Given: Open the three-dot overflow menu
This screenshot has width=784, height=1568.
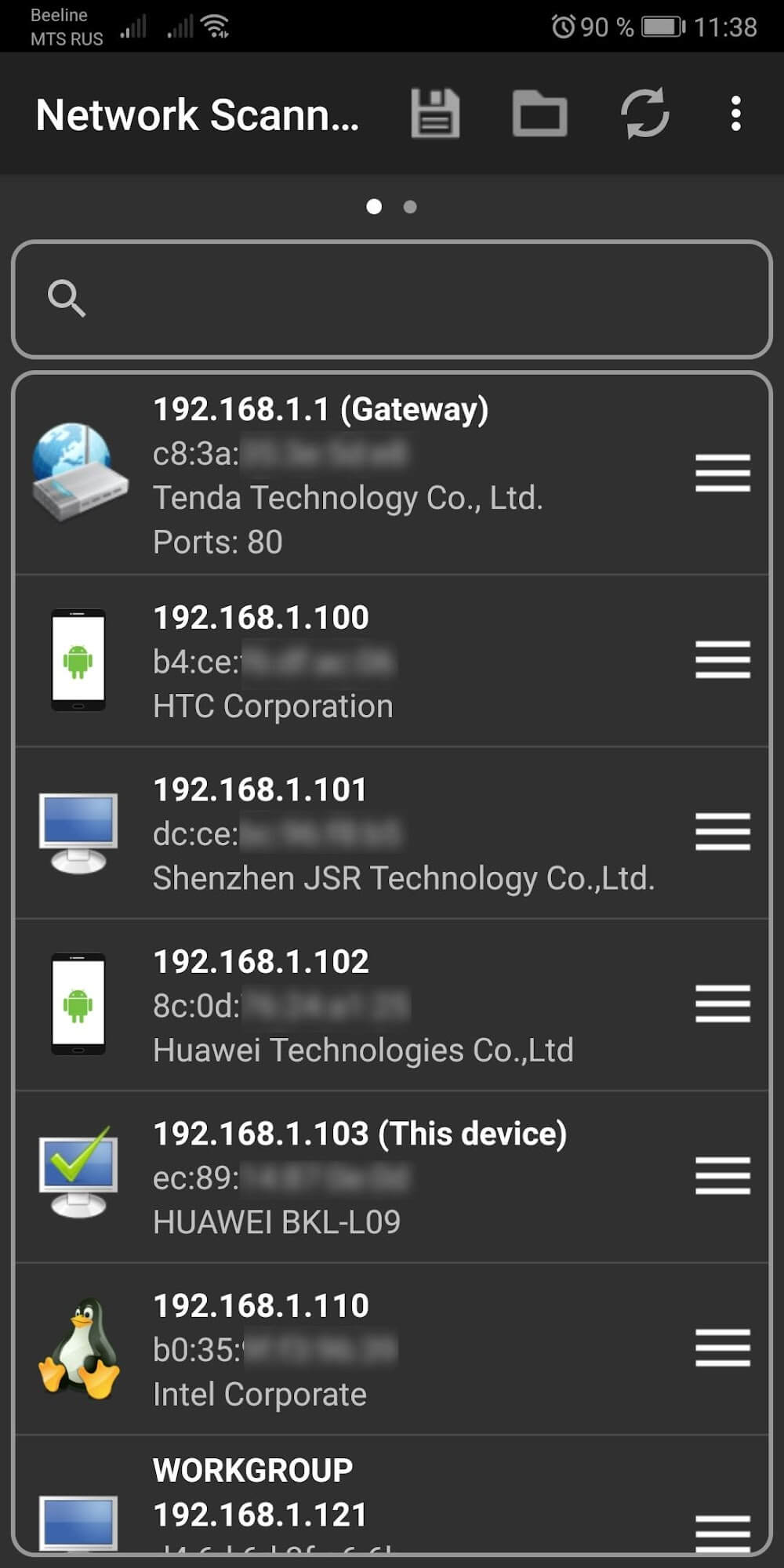Looking at the screenshot, I should point(735,114).
